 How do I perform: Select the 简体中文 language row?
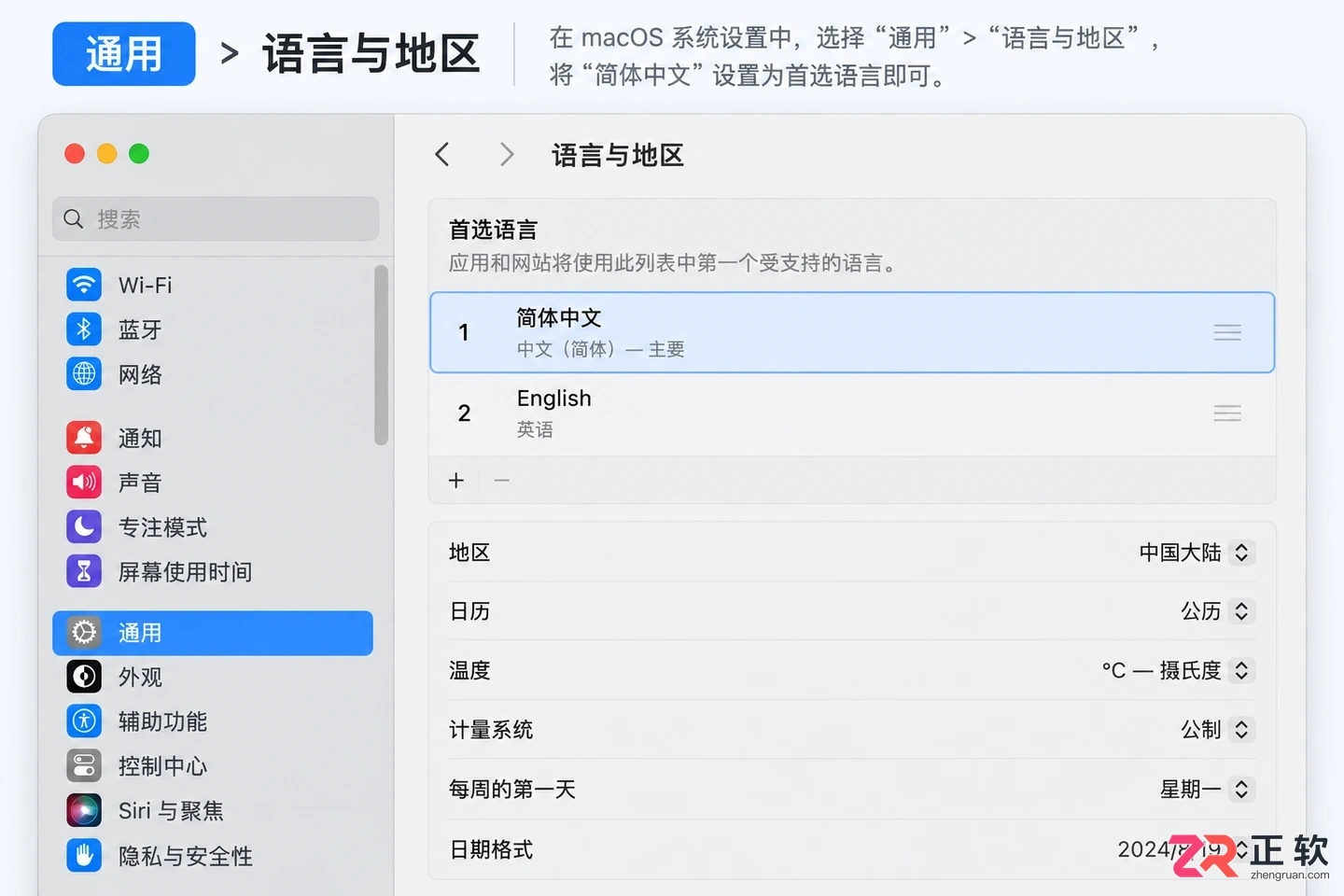(x=852, y=332)
